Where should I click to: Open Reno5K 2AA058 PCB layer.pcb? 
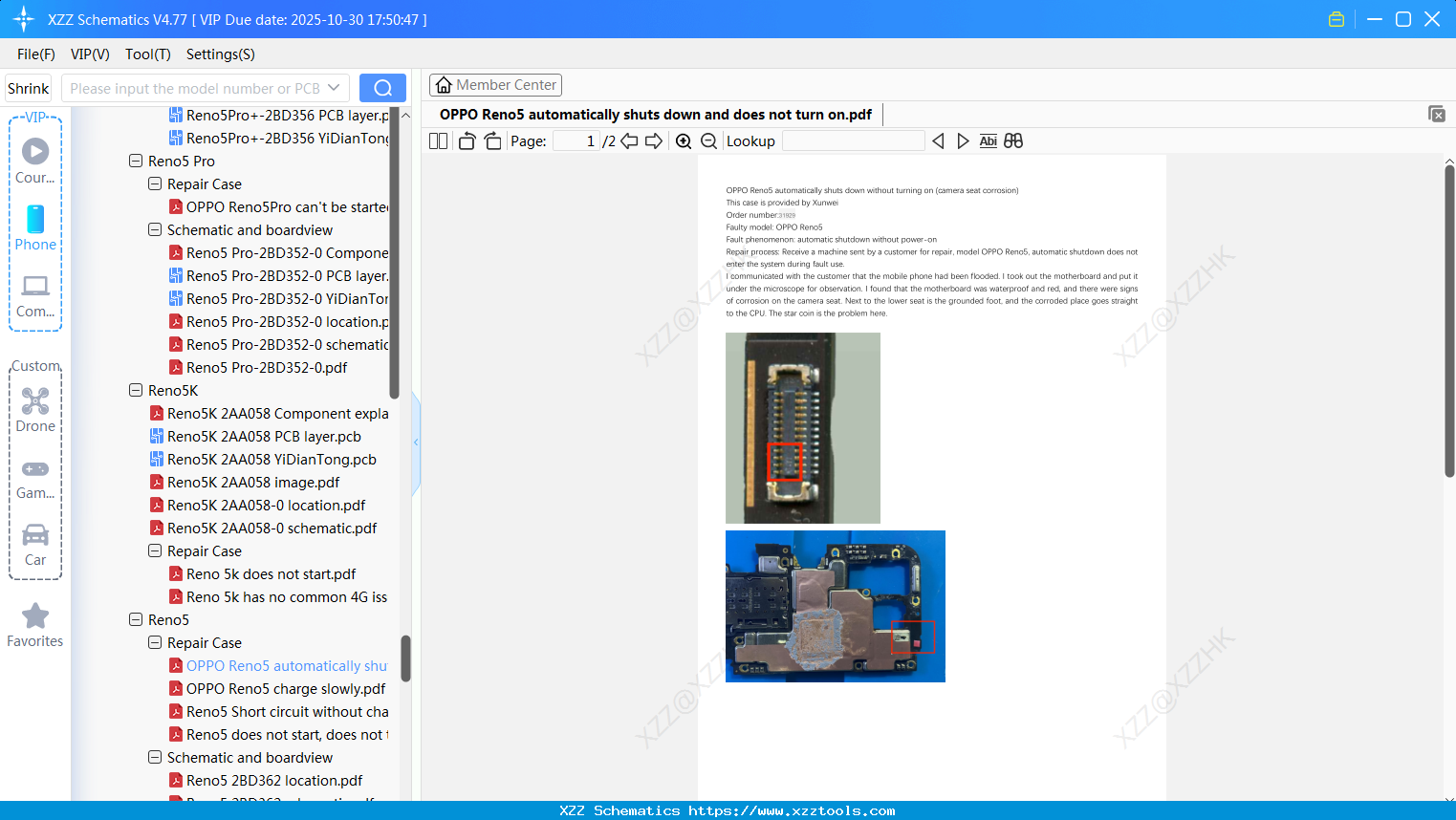tap(264, 437)
